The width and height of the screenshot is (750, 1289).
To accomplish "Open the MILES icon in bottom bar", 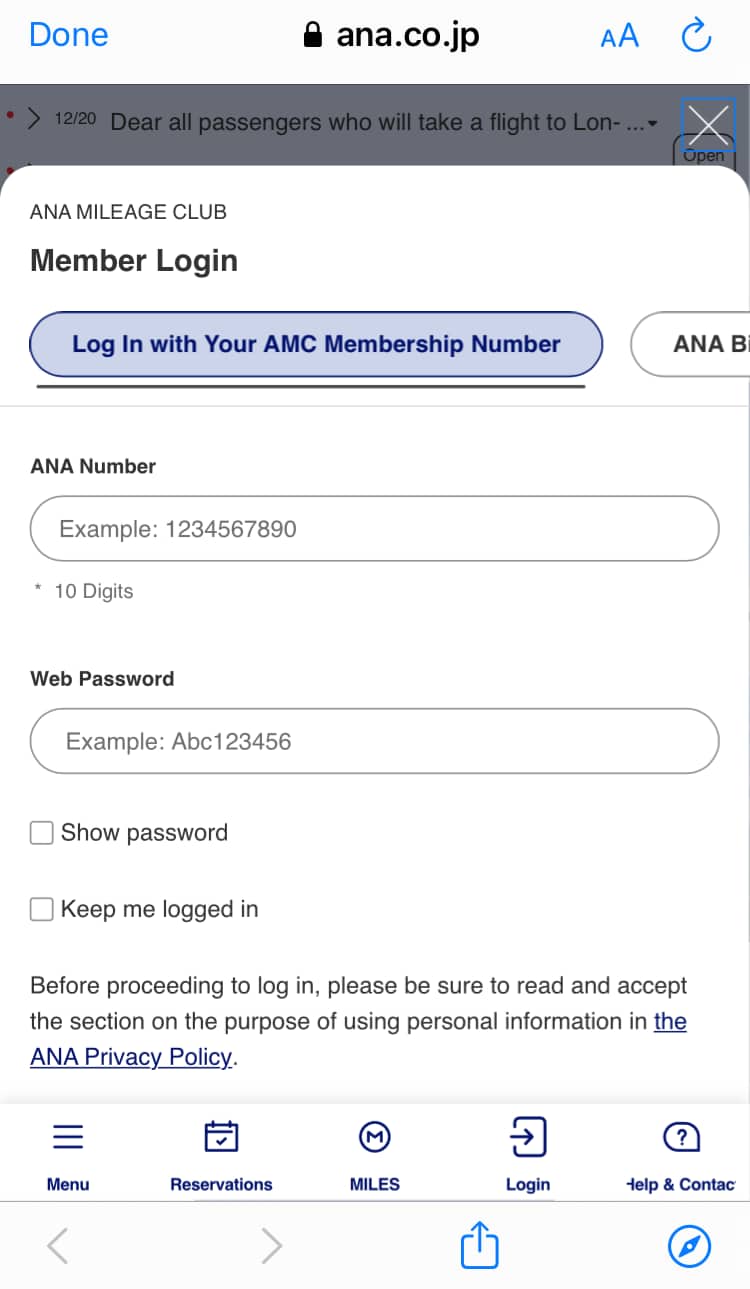I will click(x=374, y=1138).
